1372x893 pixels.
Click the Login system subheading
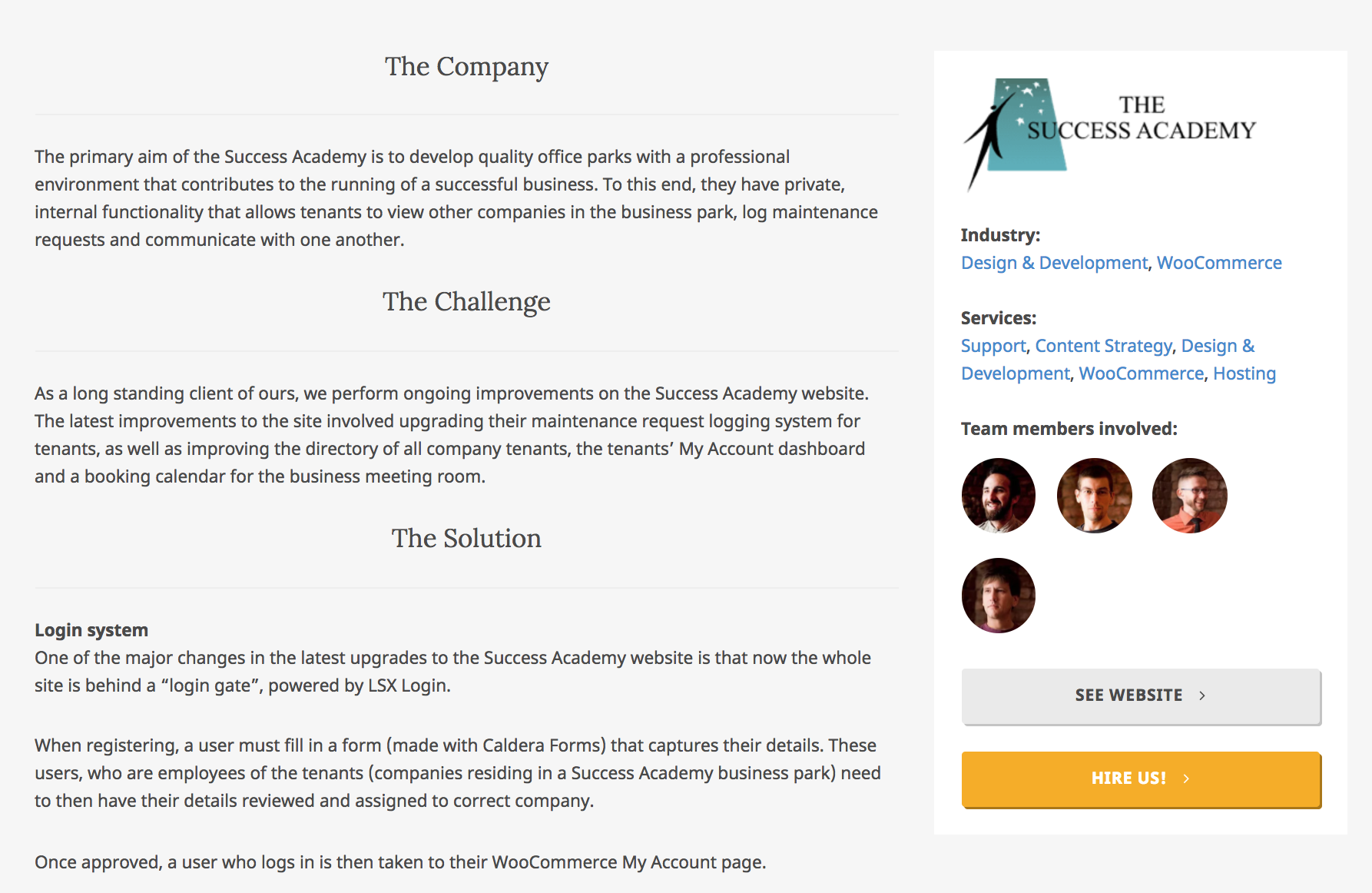pyautogui.click(x=91, y=630)
